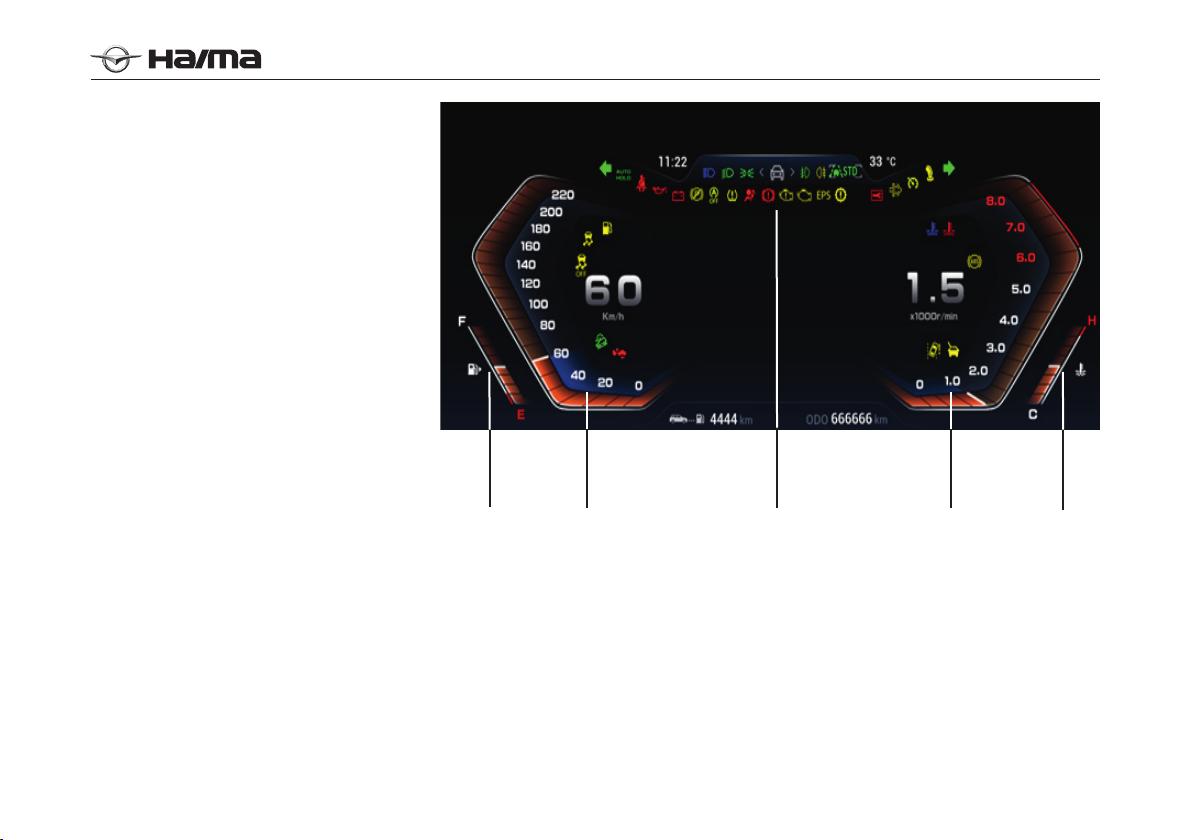Click the red engine oil pressure icon
The image size is (1192, 840).
coord(660,190)
